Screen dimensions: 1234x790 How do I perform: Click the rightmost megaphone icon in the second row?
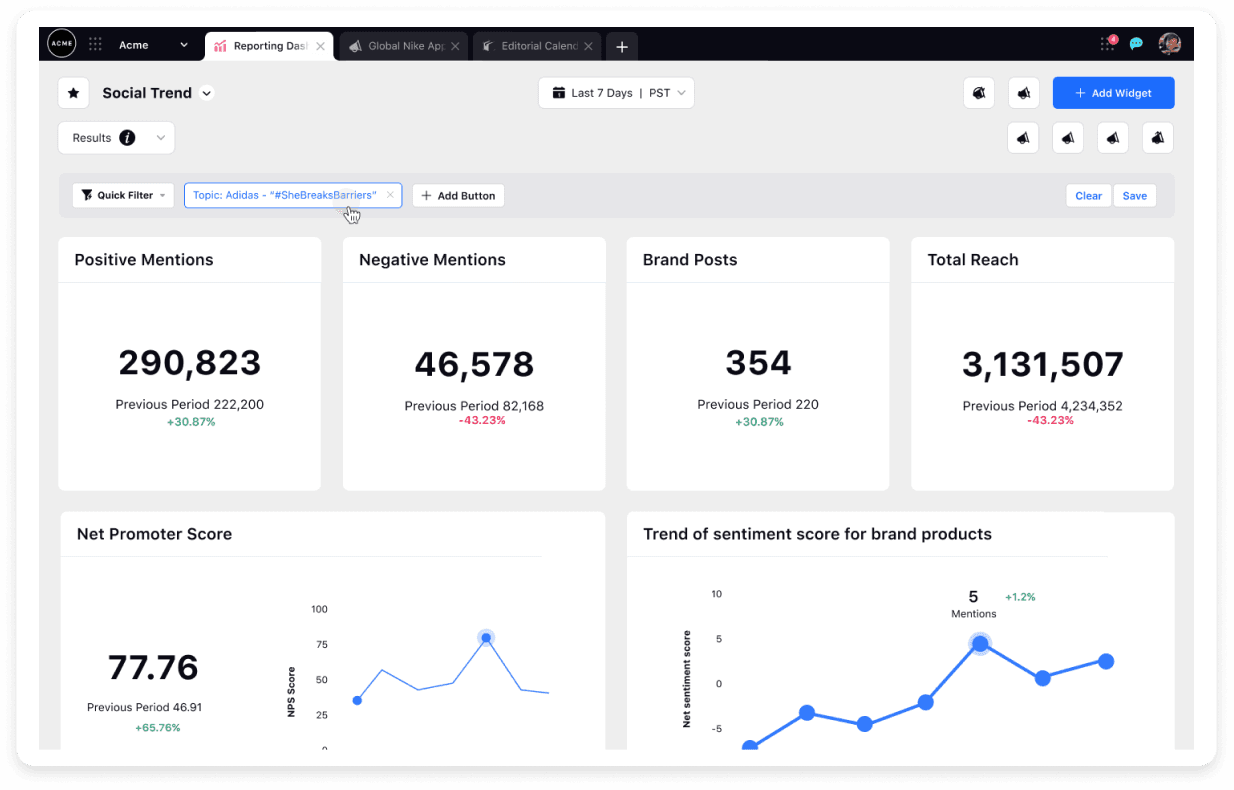click(1157, 137)
